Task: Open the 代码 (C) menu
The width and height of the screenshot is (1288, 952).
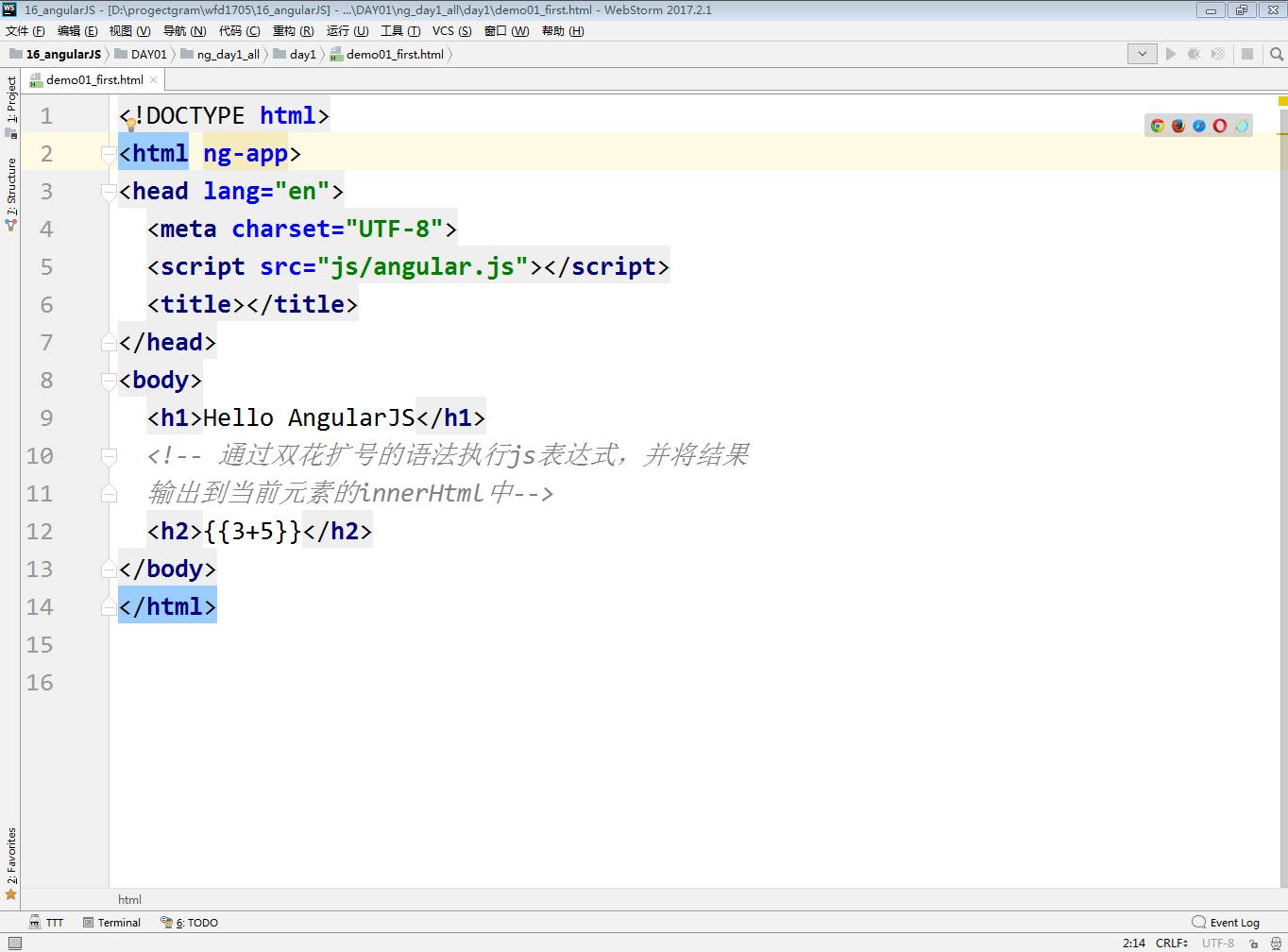Action: point(239,31)
